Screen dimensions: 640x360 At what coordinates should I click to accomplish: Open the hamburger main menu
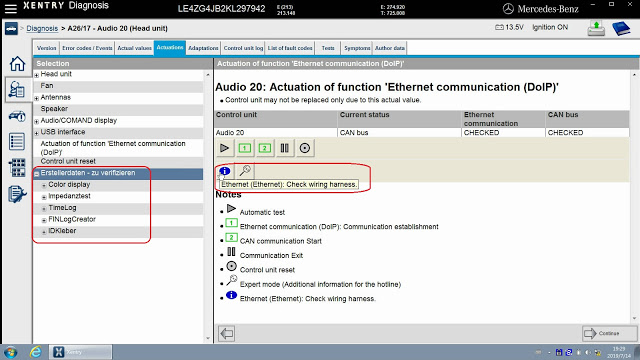click(10, 8)
